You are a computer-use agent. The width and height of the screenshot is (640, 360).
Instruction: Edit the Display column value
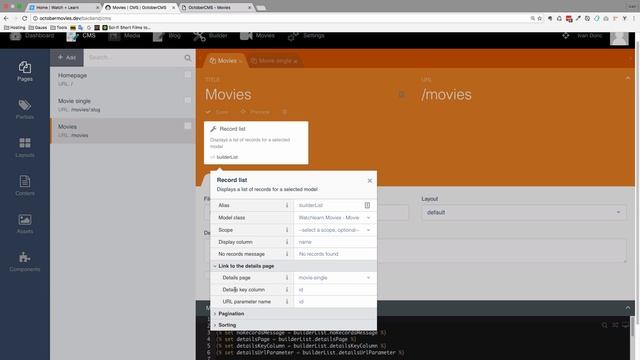tap(335, 242)
